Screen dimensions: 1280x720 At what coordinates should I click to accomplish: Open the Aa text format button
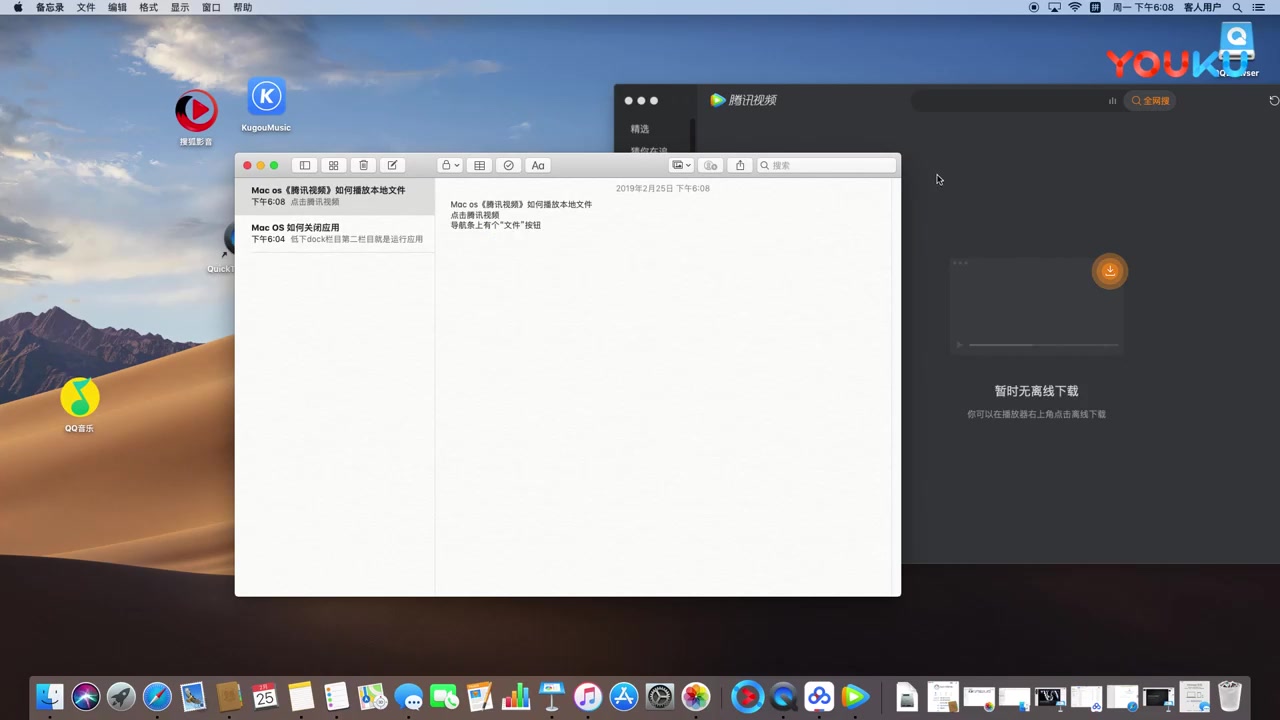point(538,165)
